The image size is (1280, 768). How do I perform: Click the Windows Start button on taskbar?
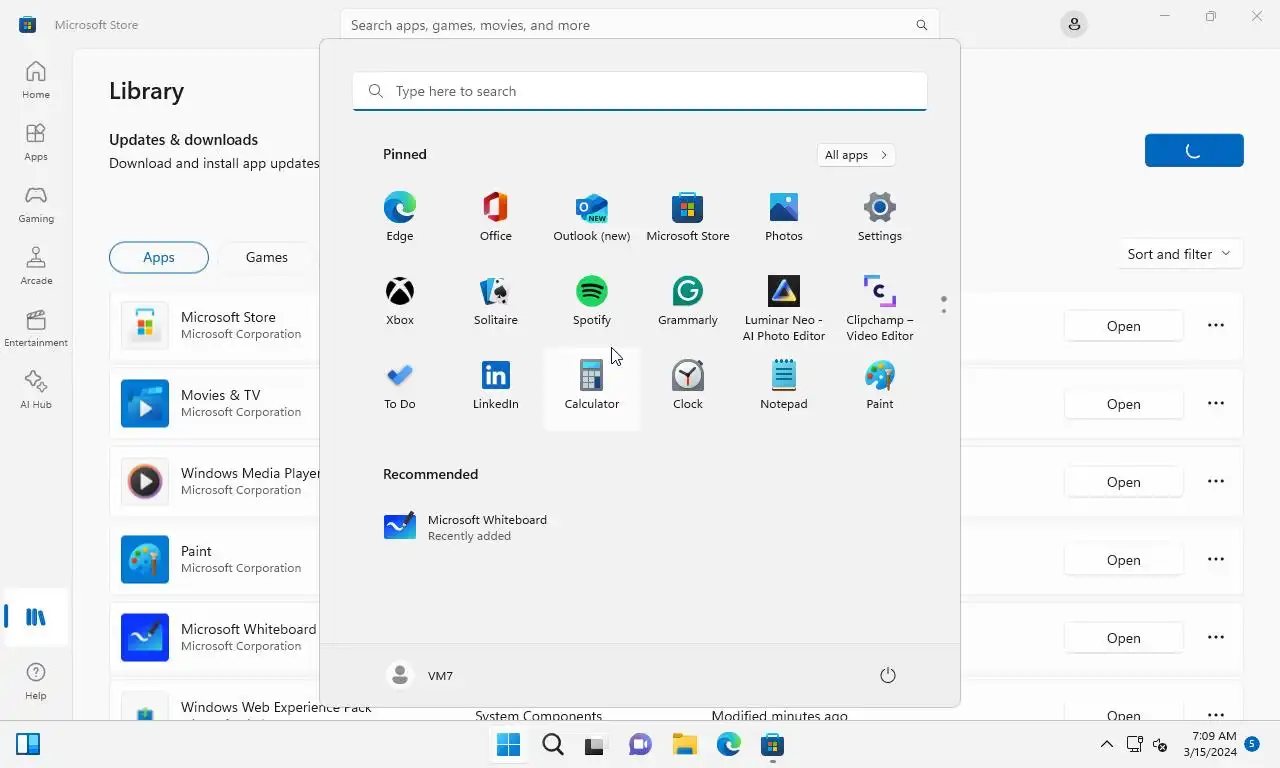coord(509,745)
